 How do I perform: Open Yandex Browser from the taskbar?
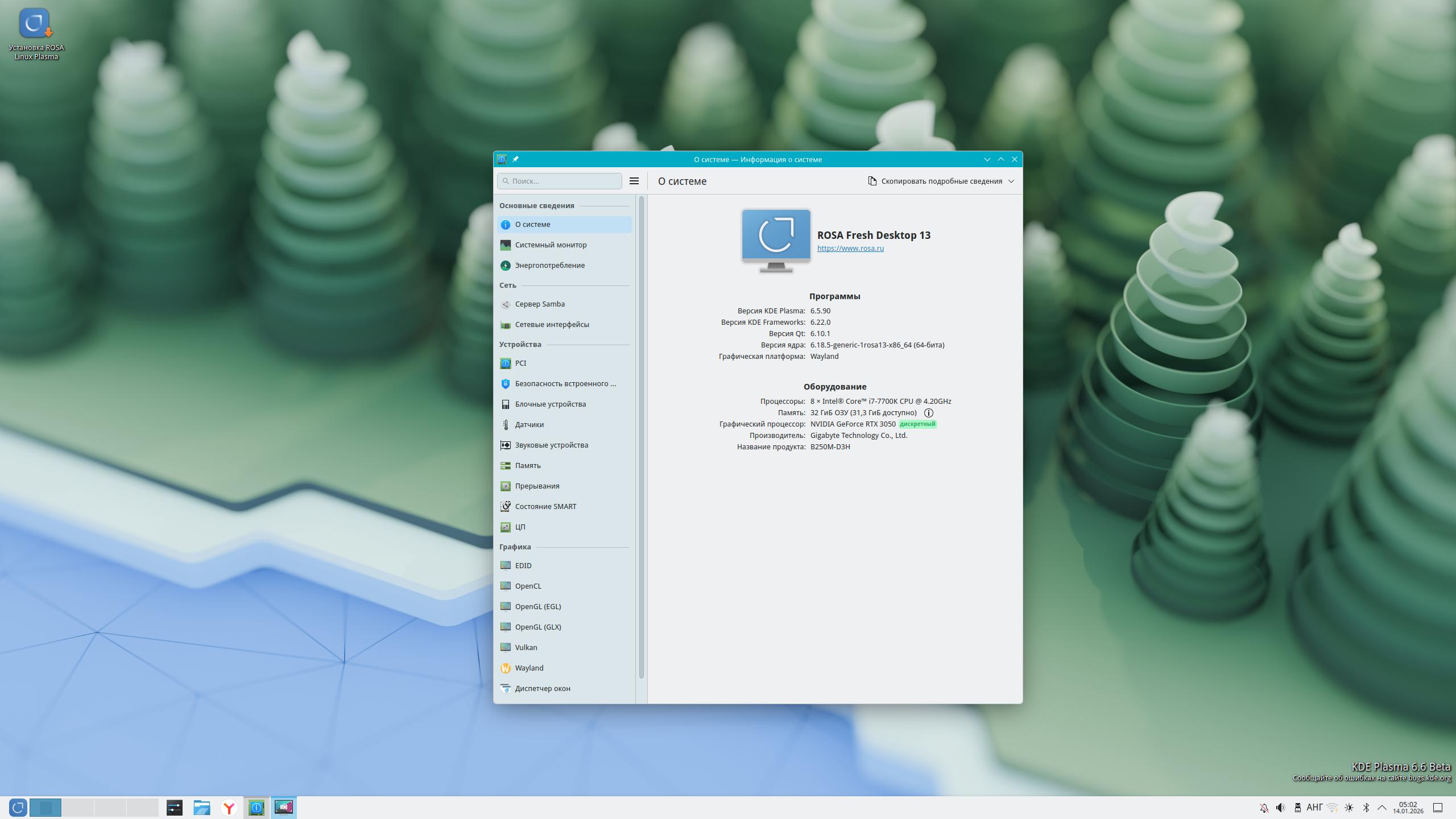click(229, 808)
